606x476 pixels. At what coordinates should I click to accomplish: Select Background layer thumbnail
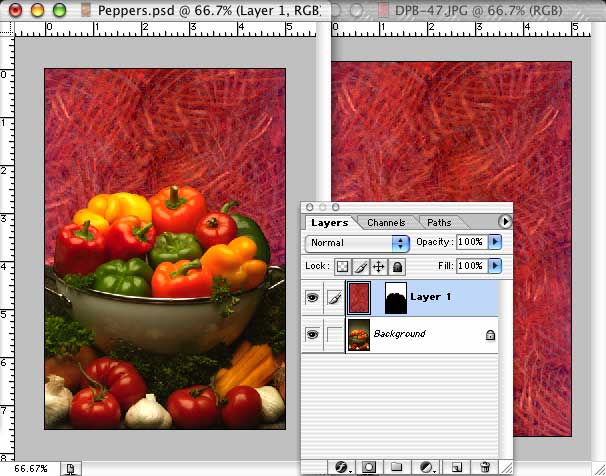359,335
